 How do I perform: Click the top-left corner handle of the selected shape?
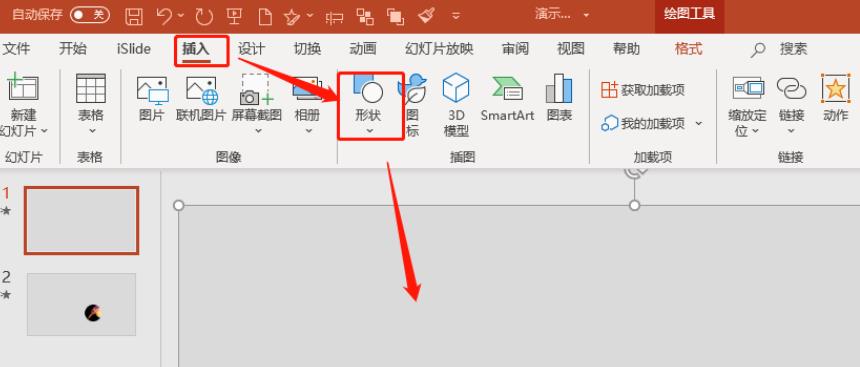[178, 205]
